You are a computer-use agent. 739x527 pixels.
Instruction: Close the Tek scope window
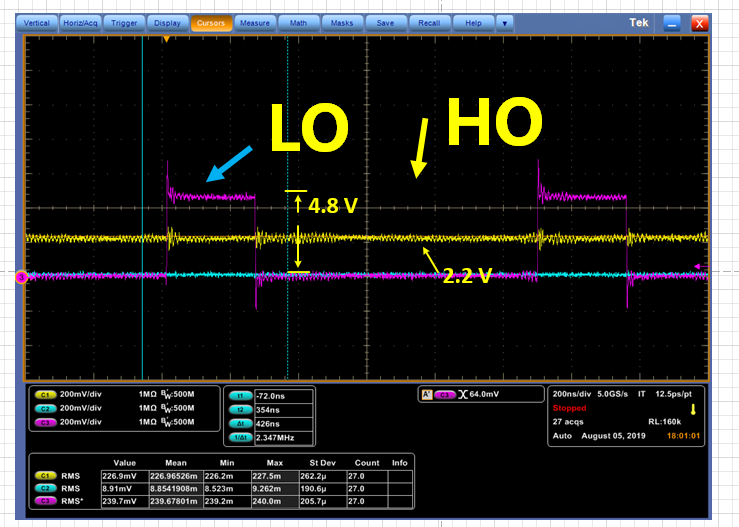(700, 24)
